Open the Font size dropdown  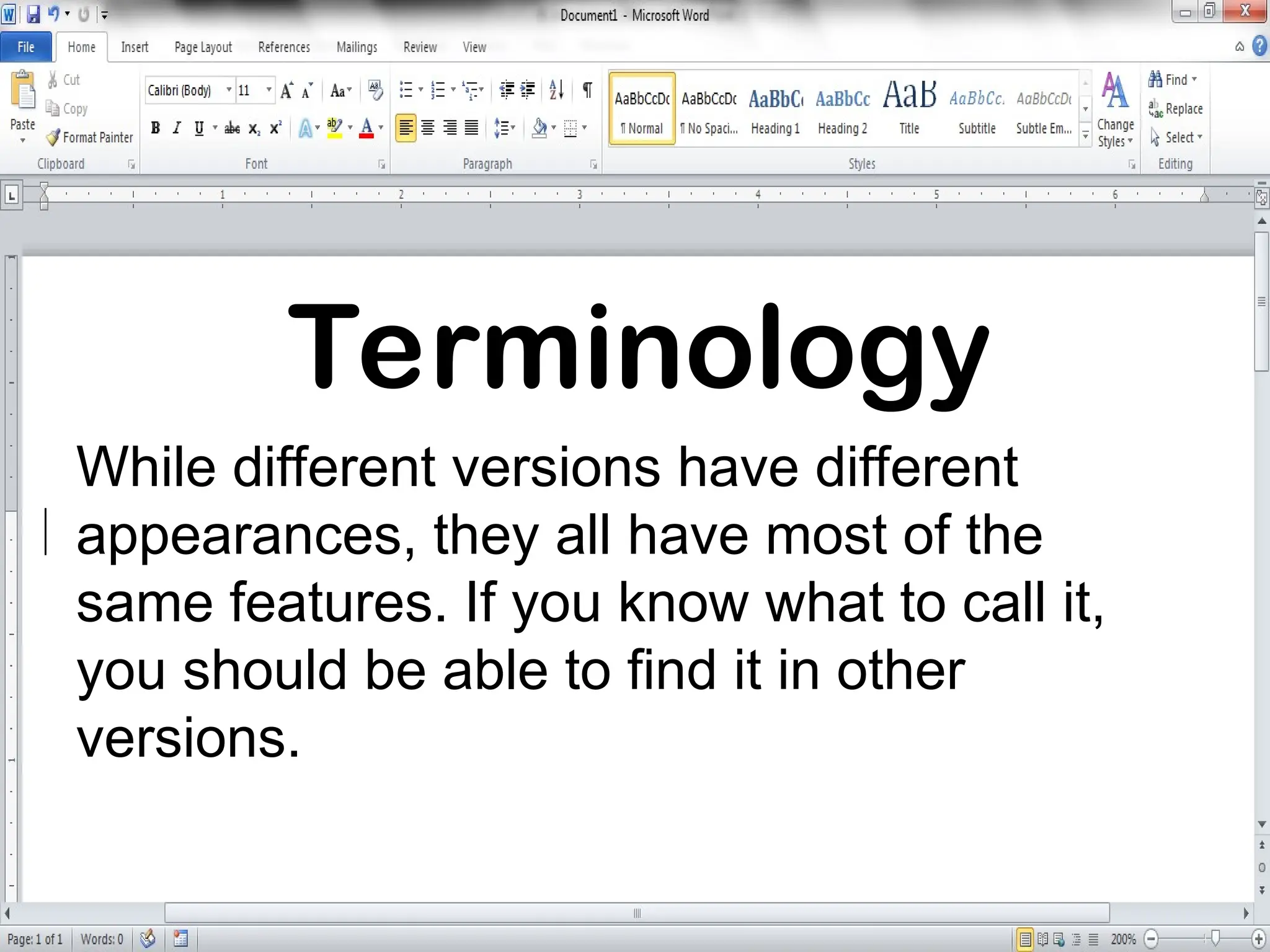(269, 90)
